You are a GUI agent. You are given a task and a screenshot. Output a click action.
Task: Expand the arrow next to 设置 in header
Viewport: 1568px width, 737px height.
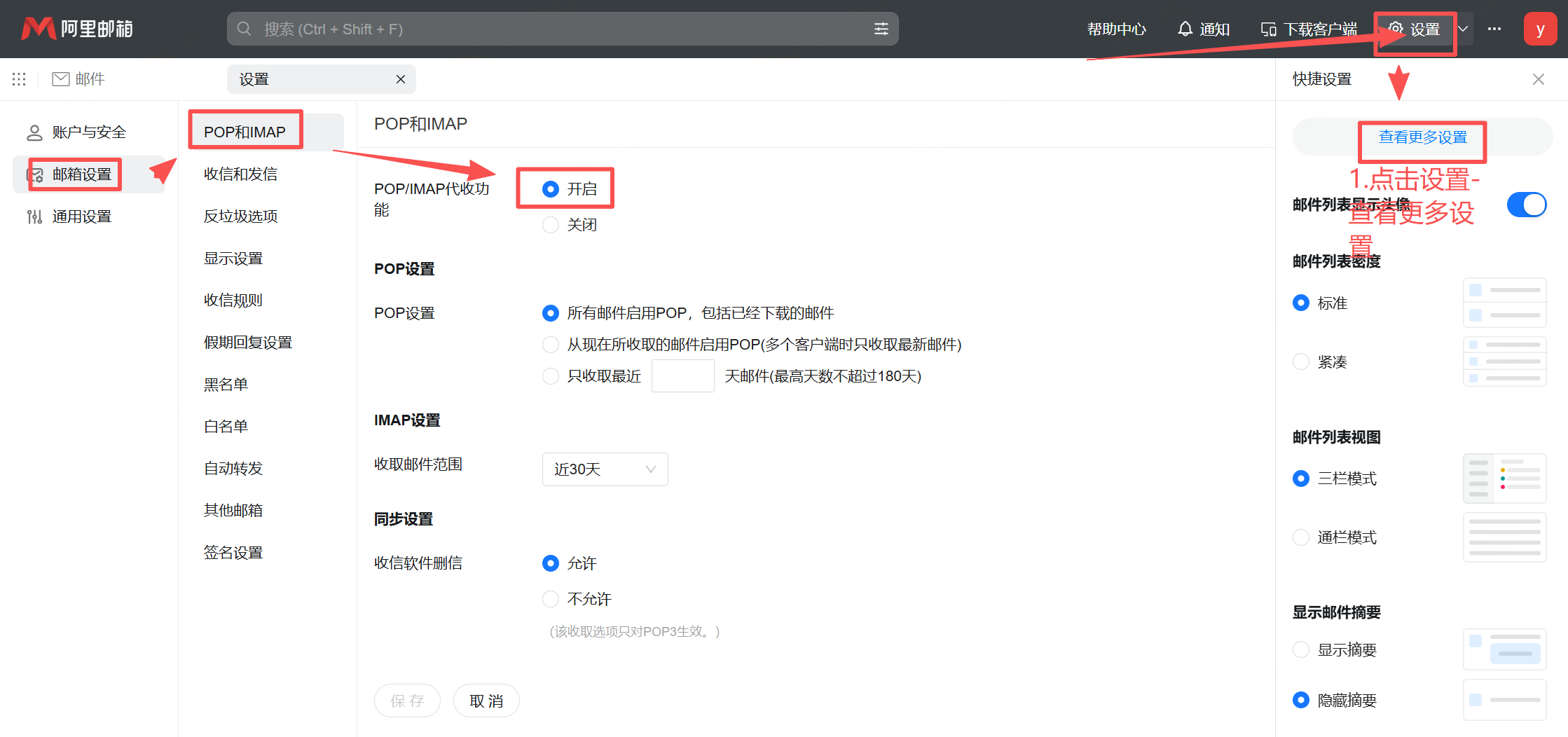pos(1463,29)
